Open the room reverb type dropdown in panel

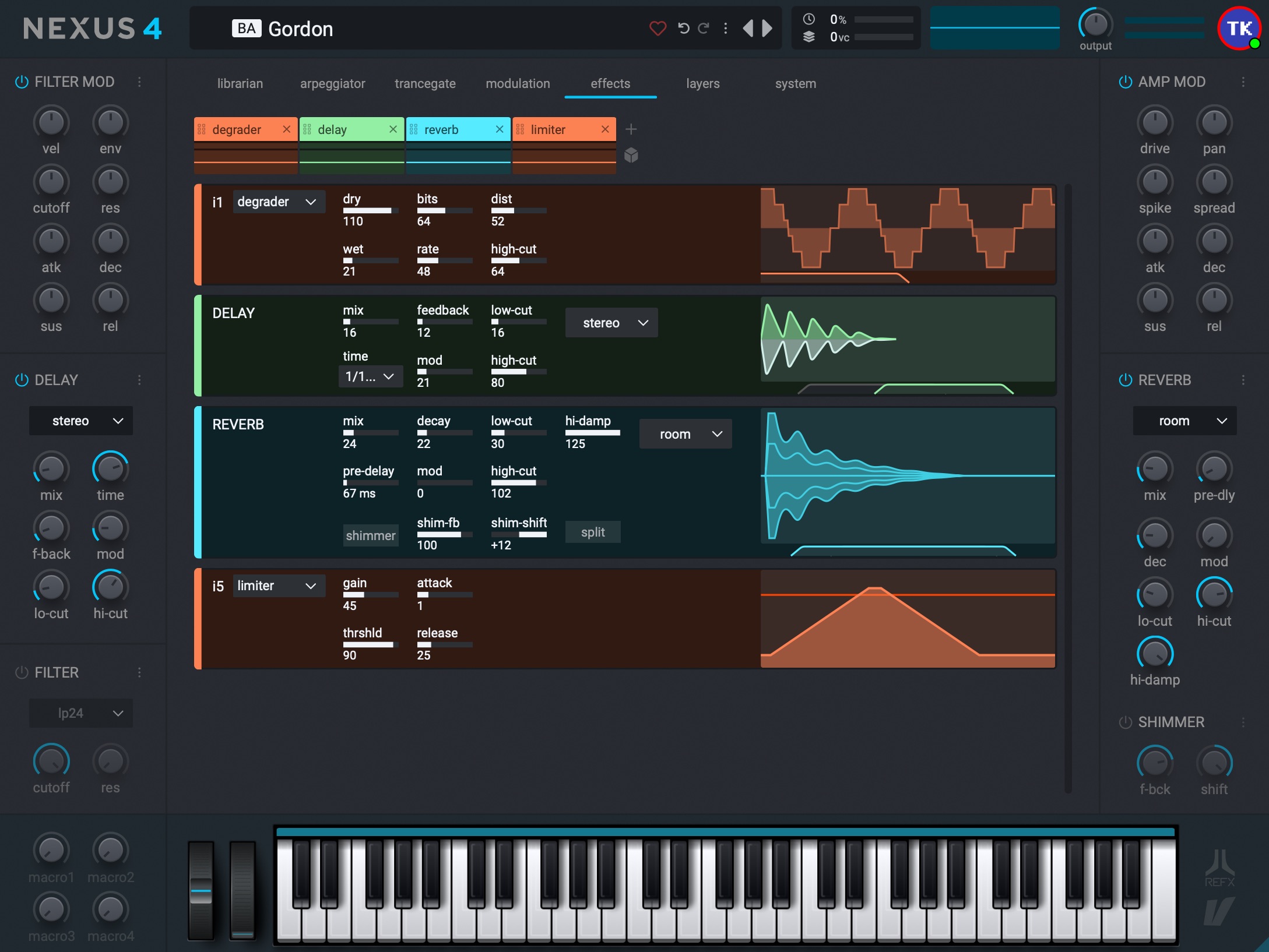click(x=686, y=434)
